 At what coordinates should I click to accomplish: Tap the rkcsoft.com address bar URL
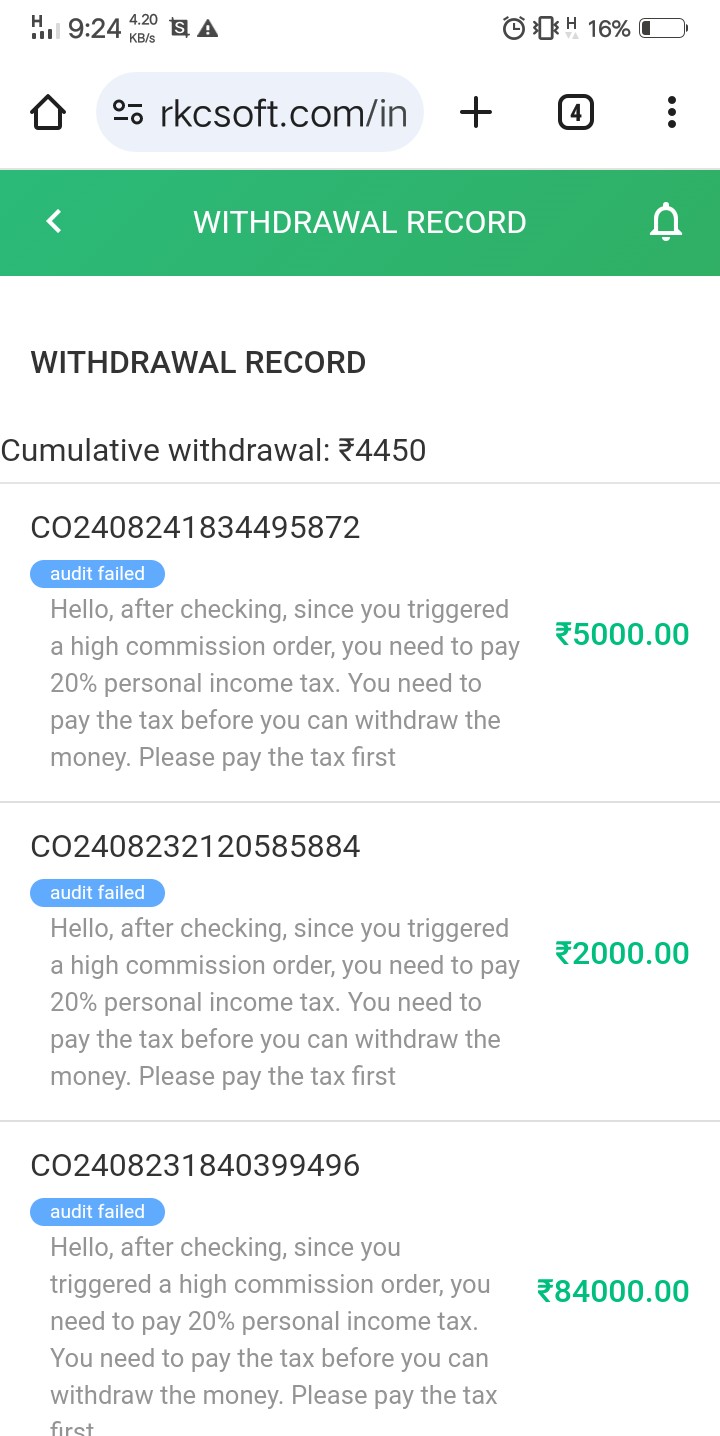283,113
